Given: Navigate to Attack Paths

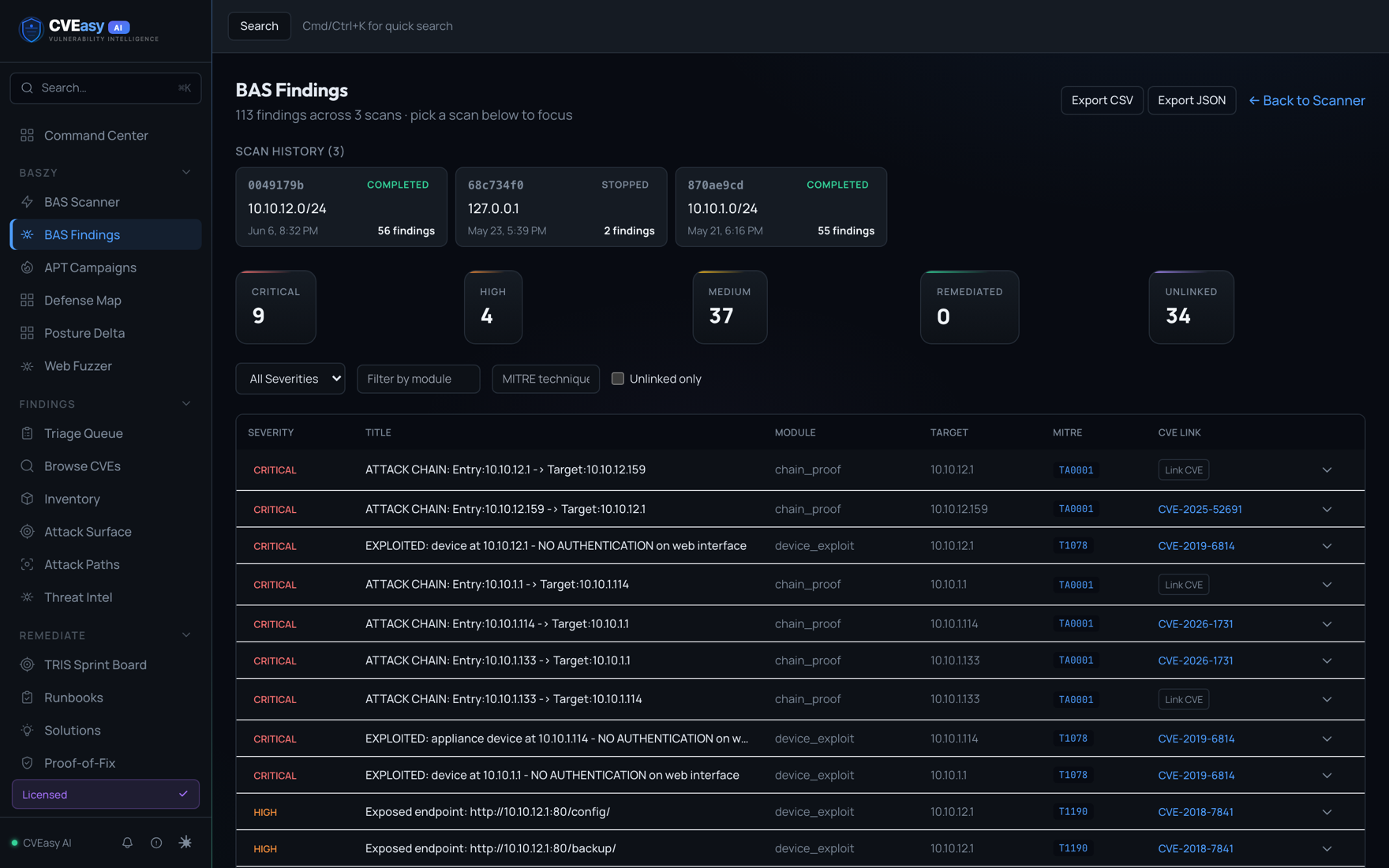Looking at the screenshot, I should (x=106, y=564).
